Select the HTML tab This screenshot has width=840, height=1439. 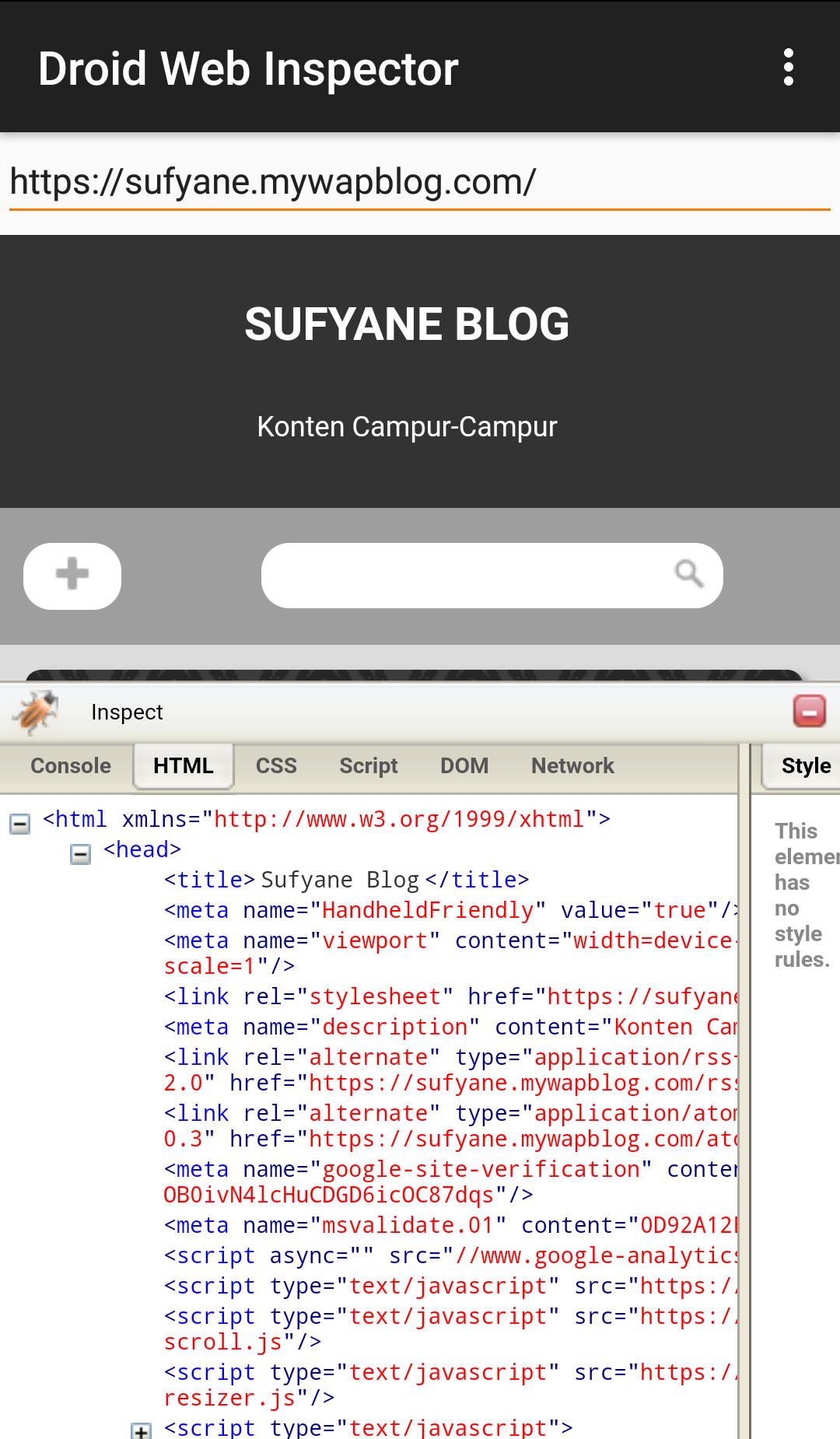(184, 766)
